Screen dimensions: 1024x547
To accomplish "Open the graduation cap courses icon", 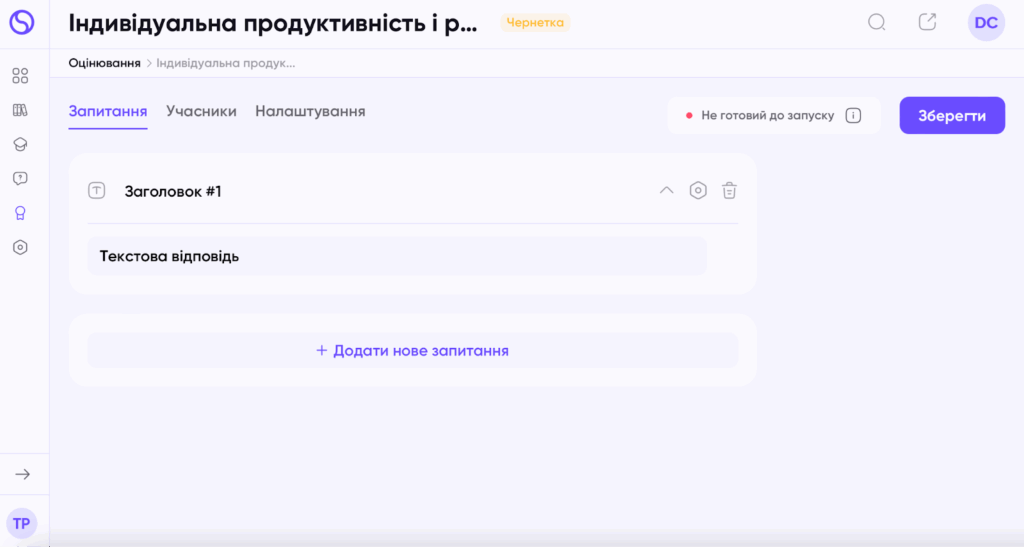I will (20, 144).
